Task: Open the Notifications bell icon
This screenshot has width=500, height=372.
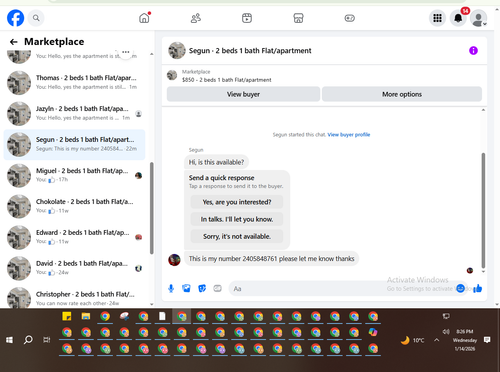Action: 458,18
